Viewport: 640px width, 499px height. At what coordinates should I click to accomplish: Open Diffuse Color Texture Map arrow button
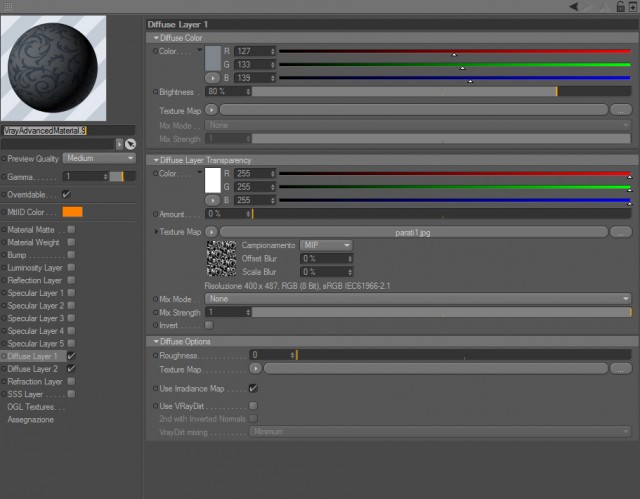click(211, 110)
